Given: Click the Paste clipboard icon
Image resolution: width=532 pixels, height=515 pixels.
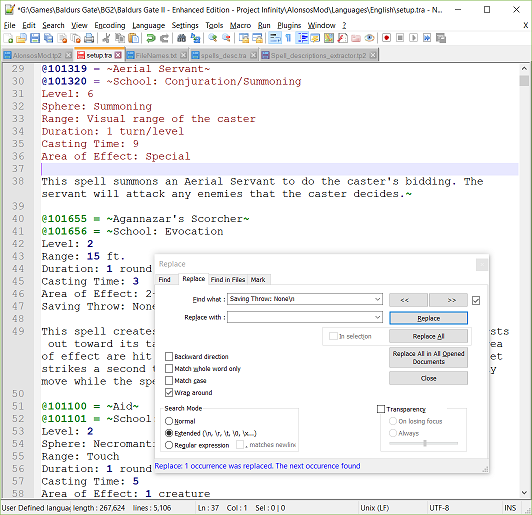Looking at the screenshot, I should coord(134,38).
